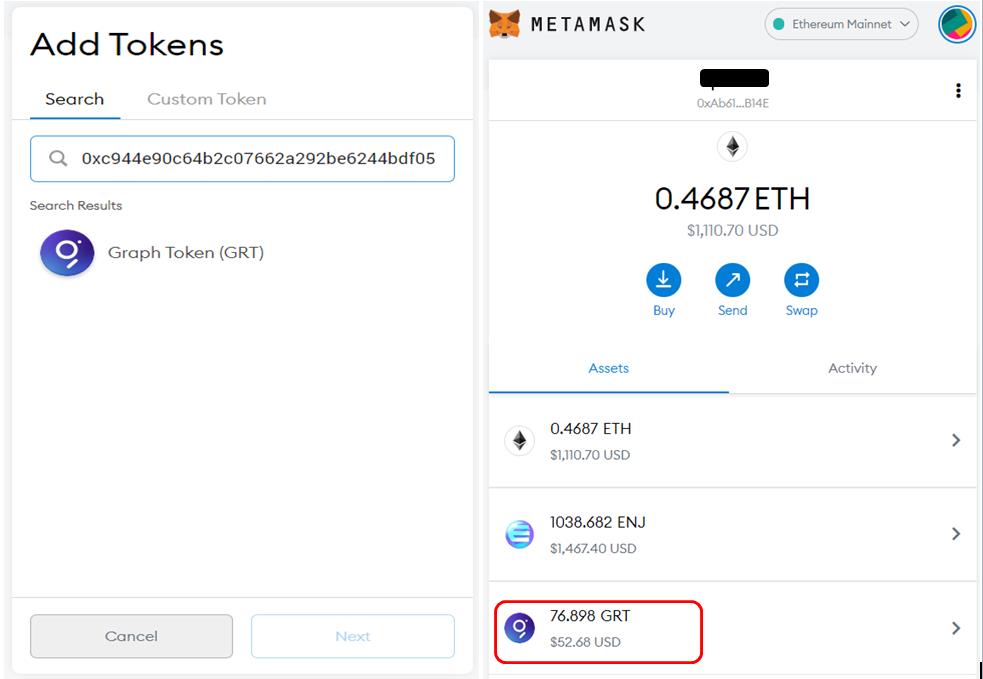Click the 0.4687 ETH amount in assets list
This screenshot has width=983, height=679.
[x=591, y=429]
